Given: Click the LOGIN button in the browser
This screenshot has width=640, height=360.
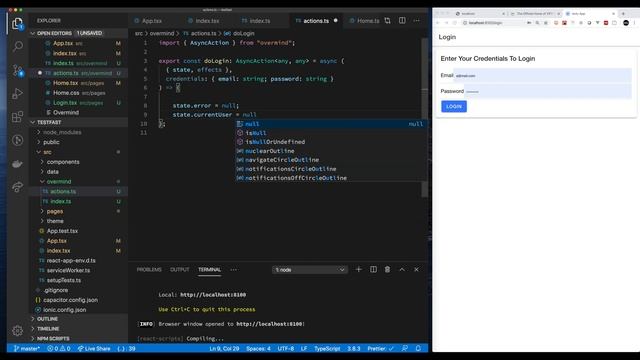Looking at the screenshot, I should (x=454, y=107).
